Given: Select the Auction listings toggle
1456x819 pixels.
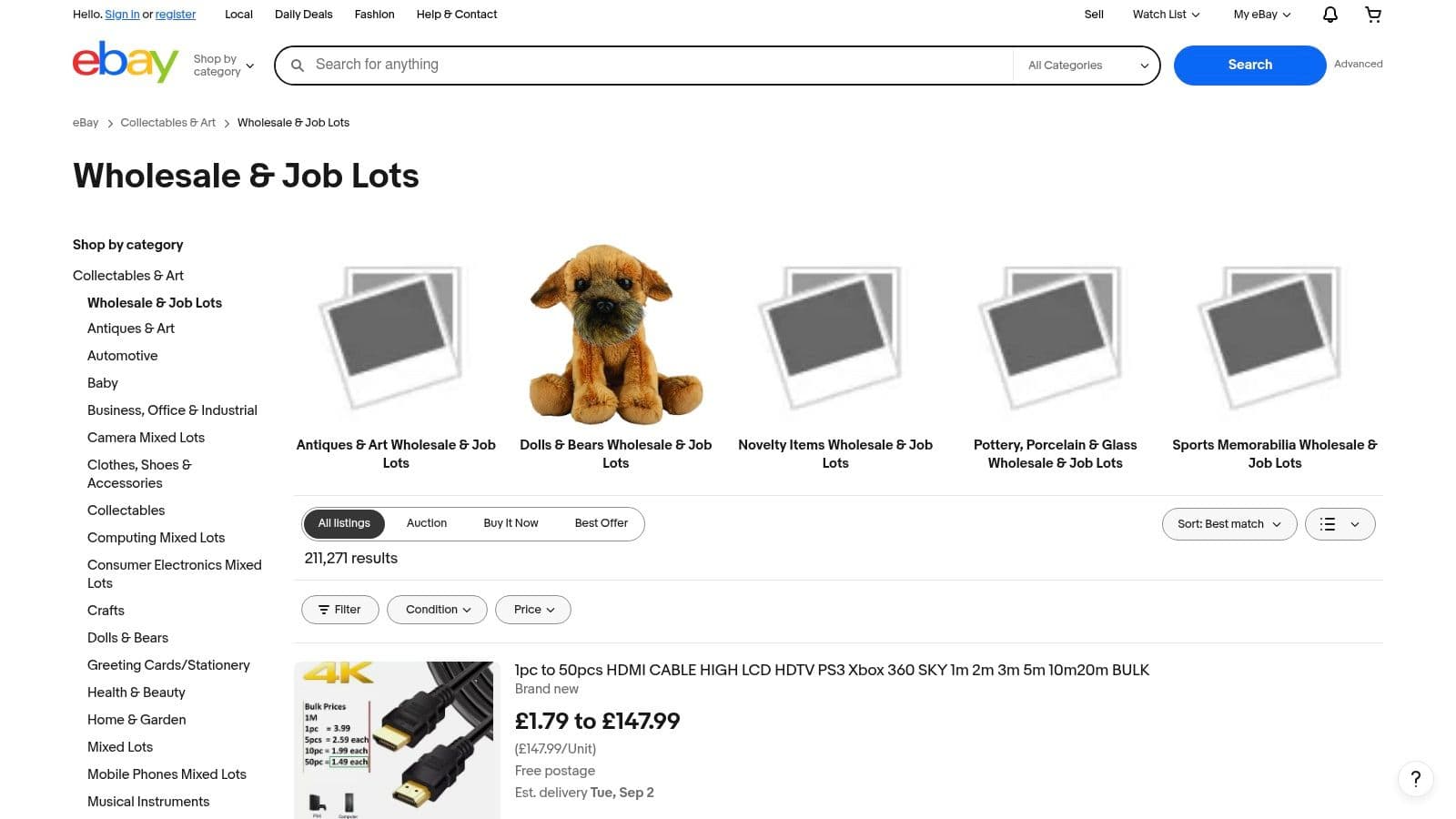Looking at the screenshot, I should tap(426, 523).
